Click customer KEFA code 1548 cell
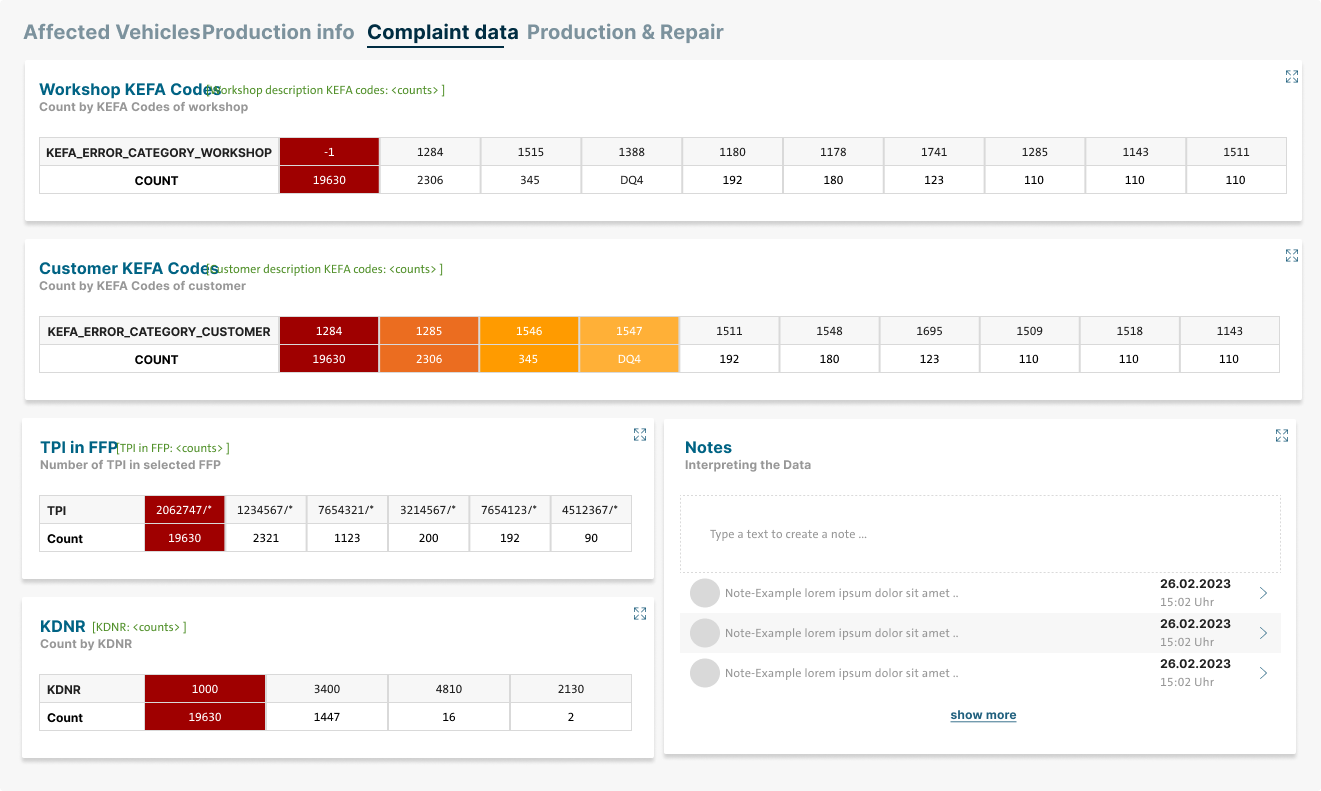The height and width of the screenshot is (791, 1321). point(829,331)
